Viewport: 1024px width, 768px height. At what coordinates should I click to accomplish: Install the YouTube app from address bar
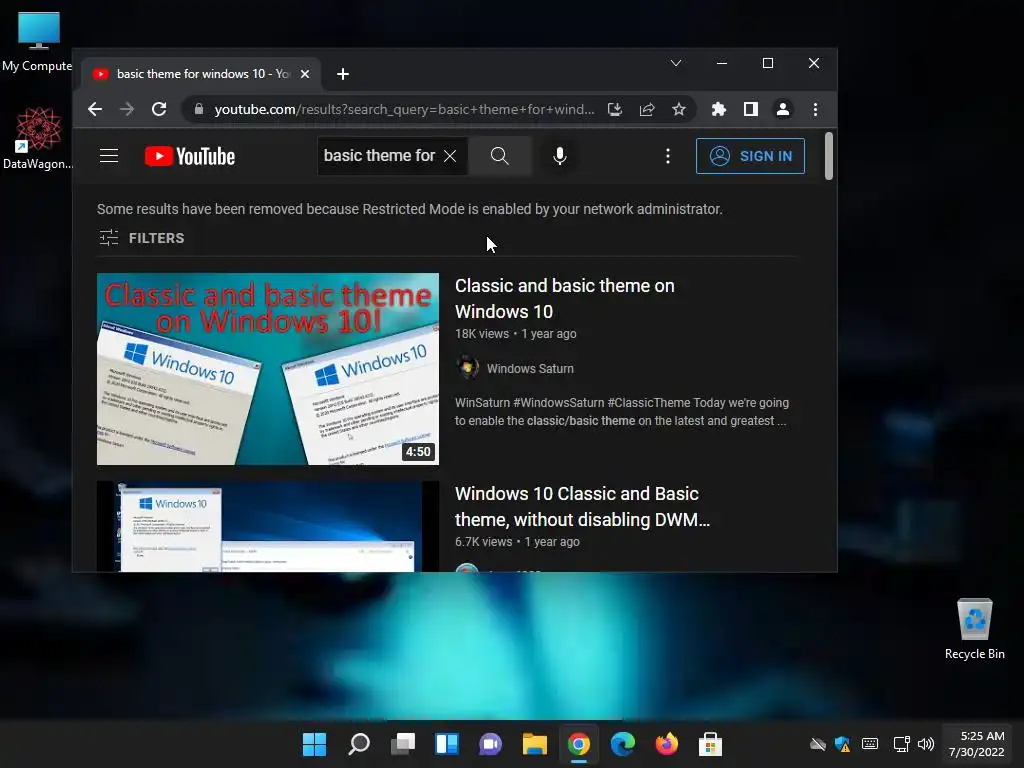click(x=615, y=109)
